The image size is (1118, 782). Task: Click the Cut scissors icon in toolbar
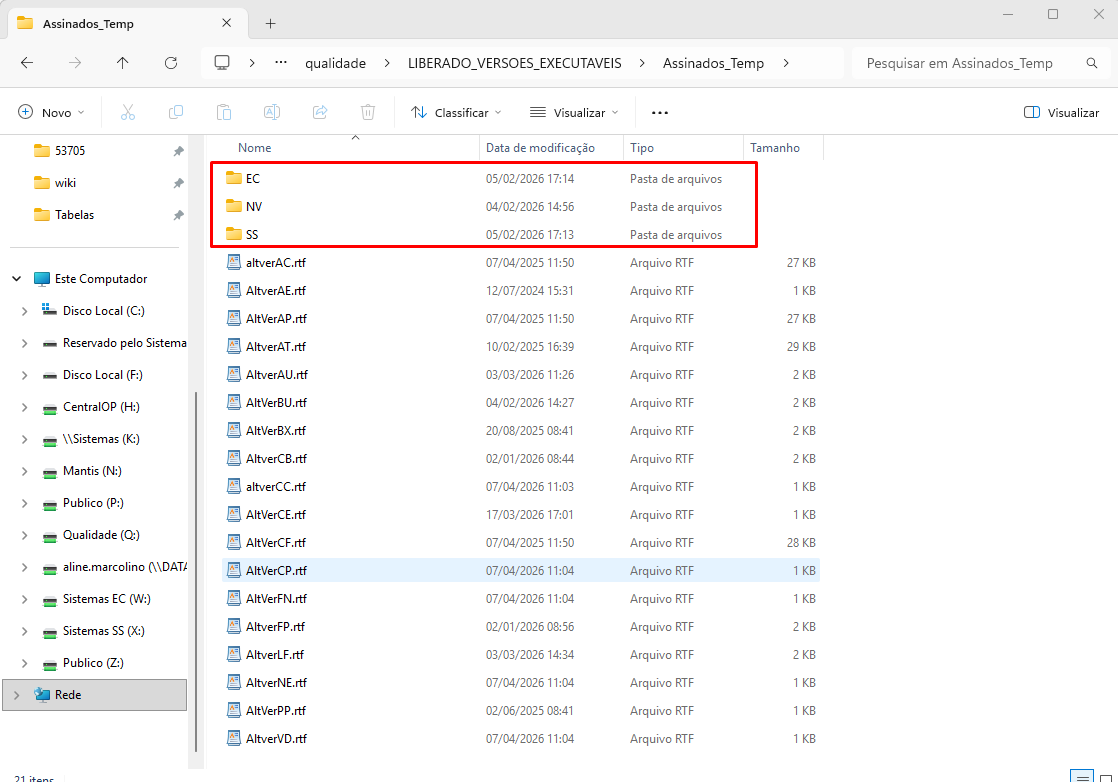(x=128, y=113)
